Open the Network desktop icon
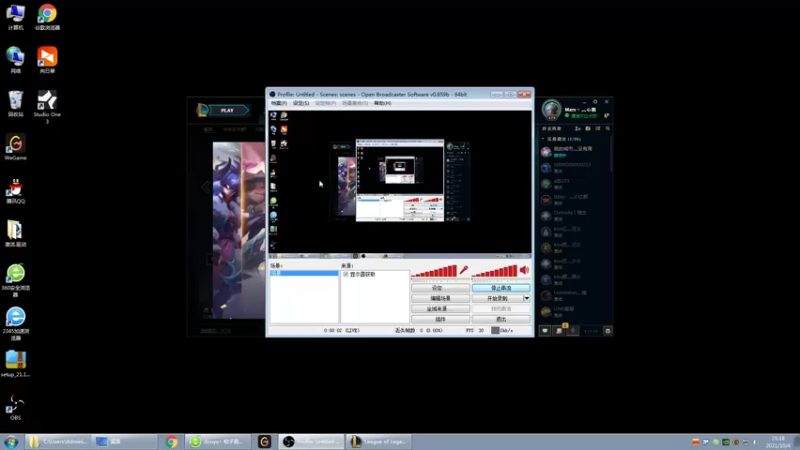Screen dimensions: 800x450 15,60
